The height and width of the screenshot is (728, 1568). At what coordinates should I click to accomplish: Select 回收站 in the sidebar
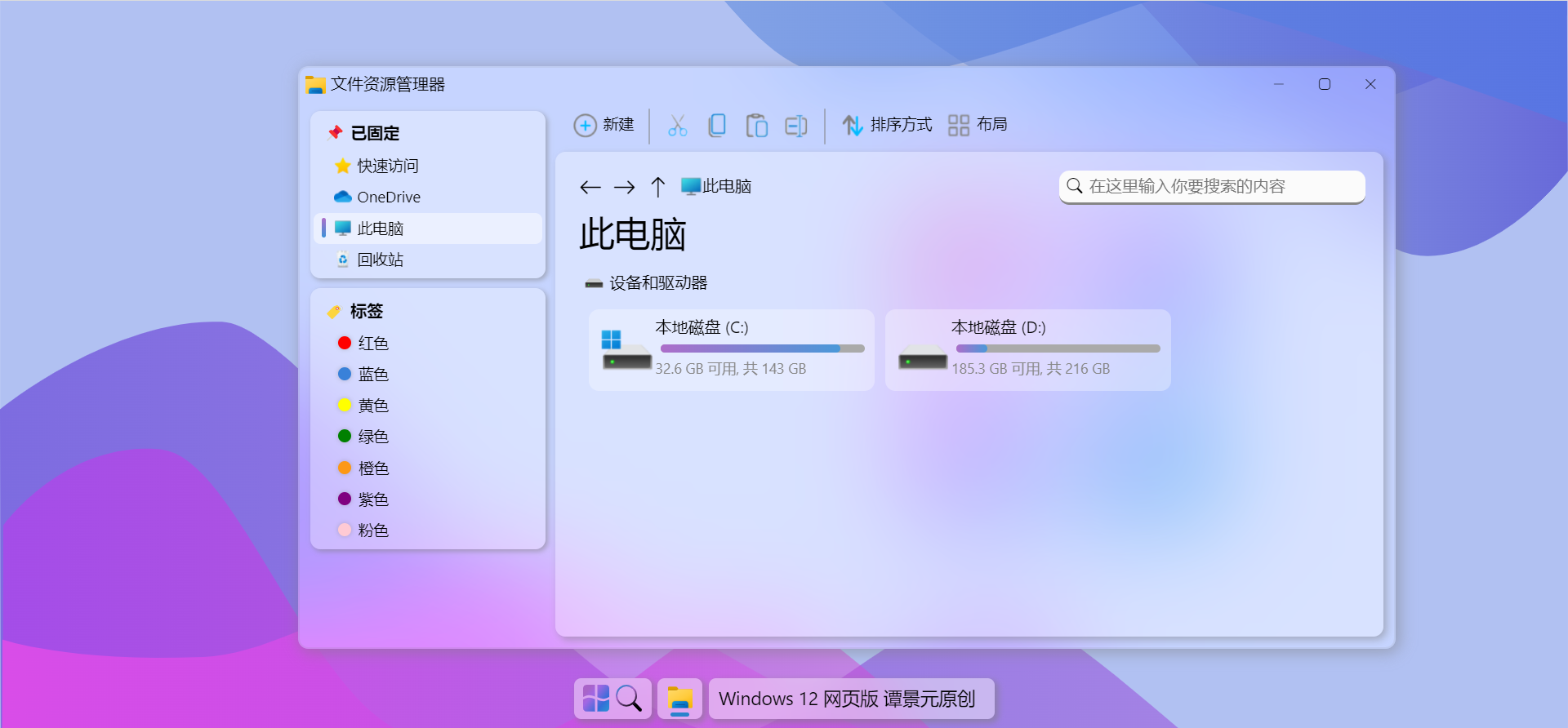coord(428,260)
